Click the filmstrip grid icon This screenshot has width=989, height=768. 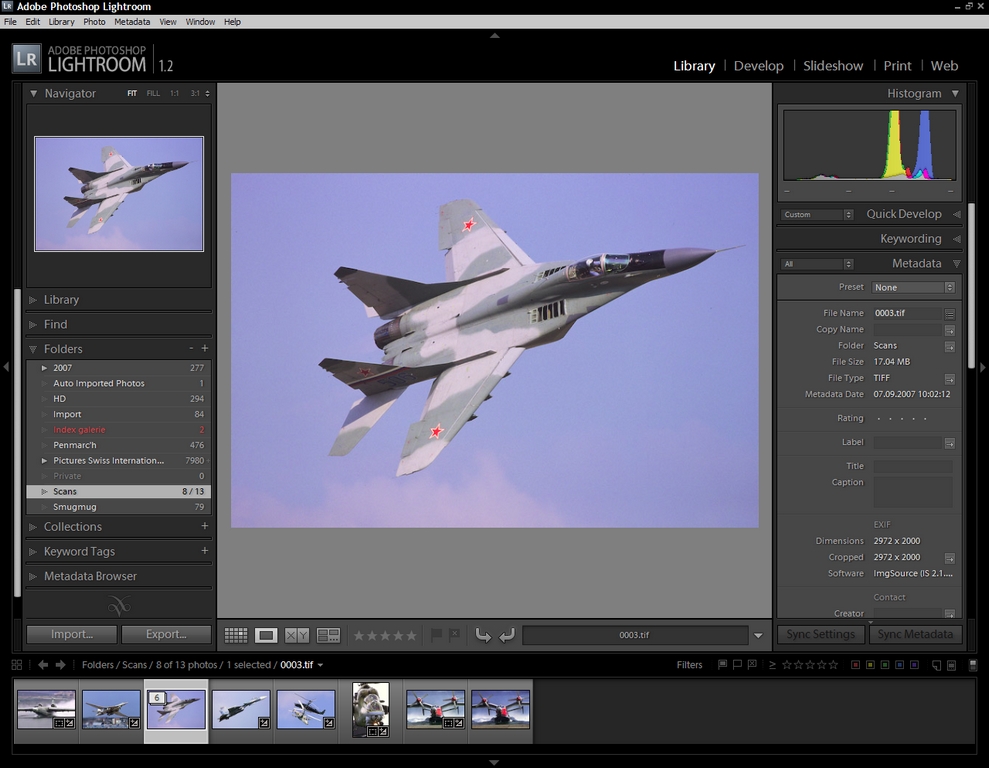pos(17,665)
